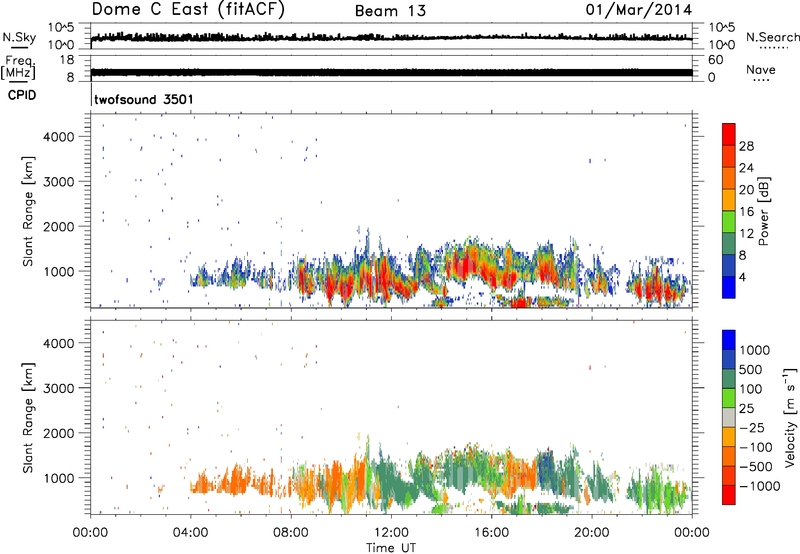This screenshot has width=800, height=554.
Task: Click the '3000' tick on the power panel
Action: pyautogui.click(x=59, y=182)
